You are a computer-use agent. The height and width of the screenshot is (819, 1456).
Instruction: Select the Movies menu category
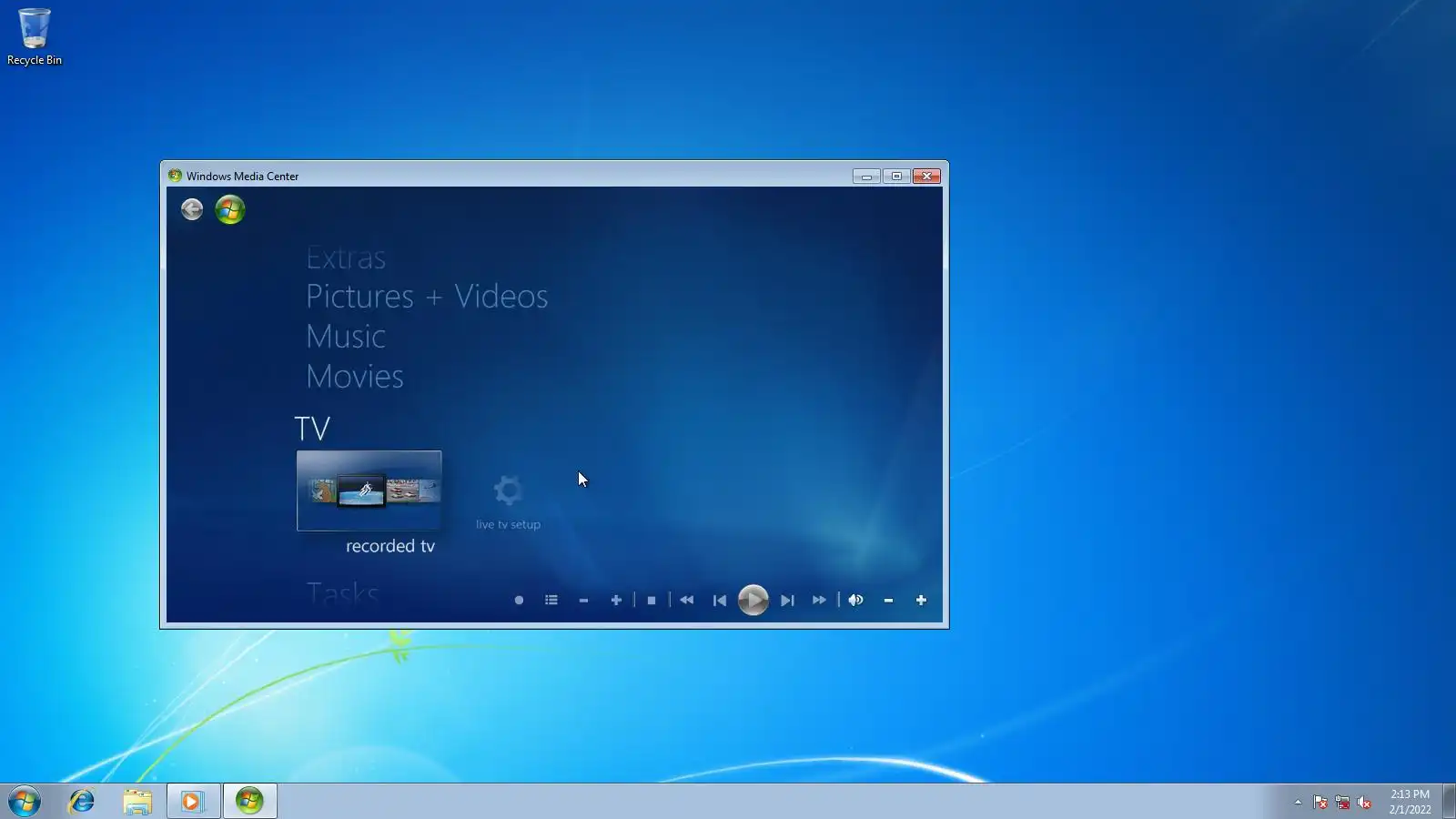[355, 377]
